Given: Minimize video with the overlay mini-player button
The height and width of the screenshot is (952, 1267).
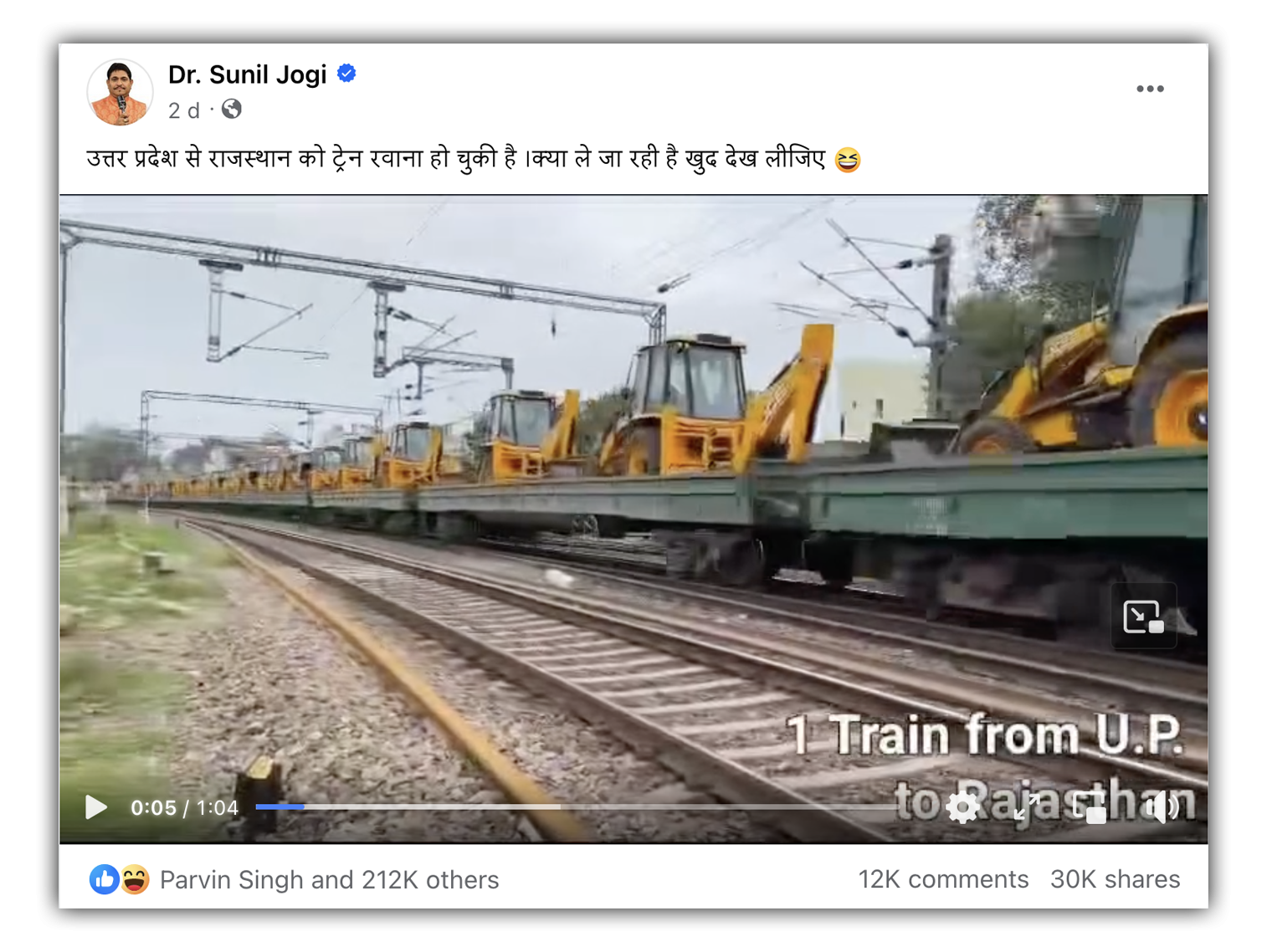Looking at the screenshot, I should click(x=1143, y=617).
